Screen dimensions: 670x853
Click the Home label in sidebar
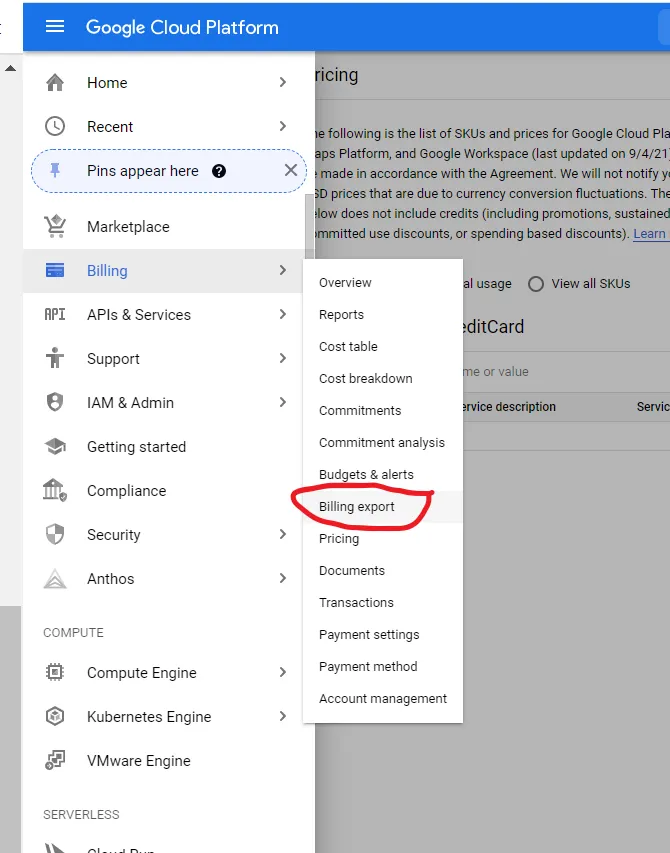pyautogui.click(x=107, y=83)
